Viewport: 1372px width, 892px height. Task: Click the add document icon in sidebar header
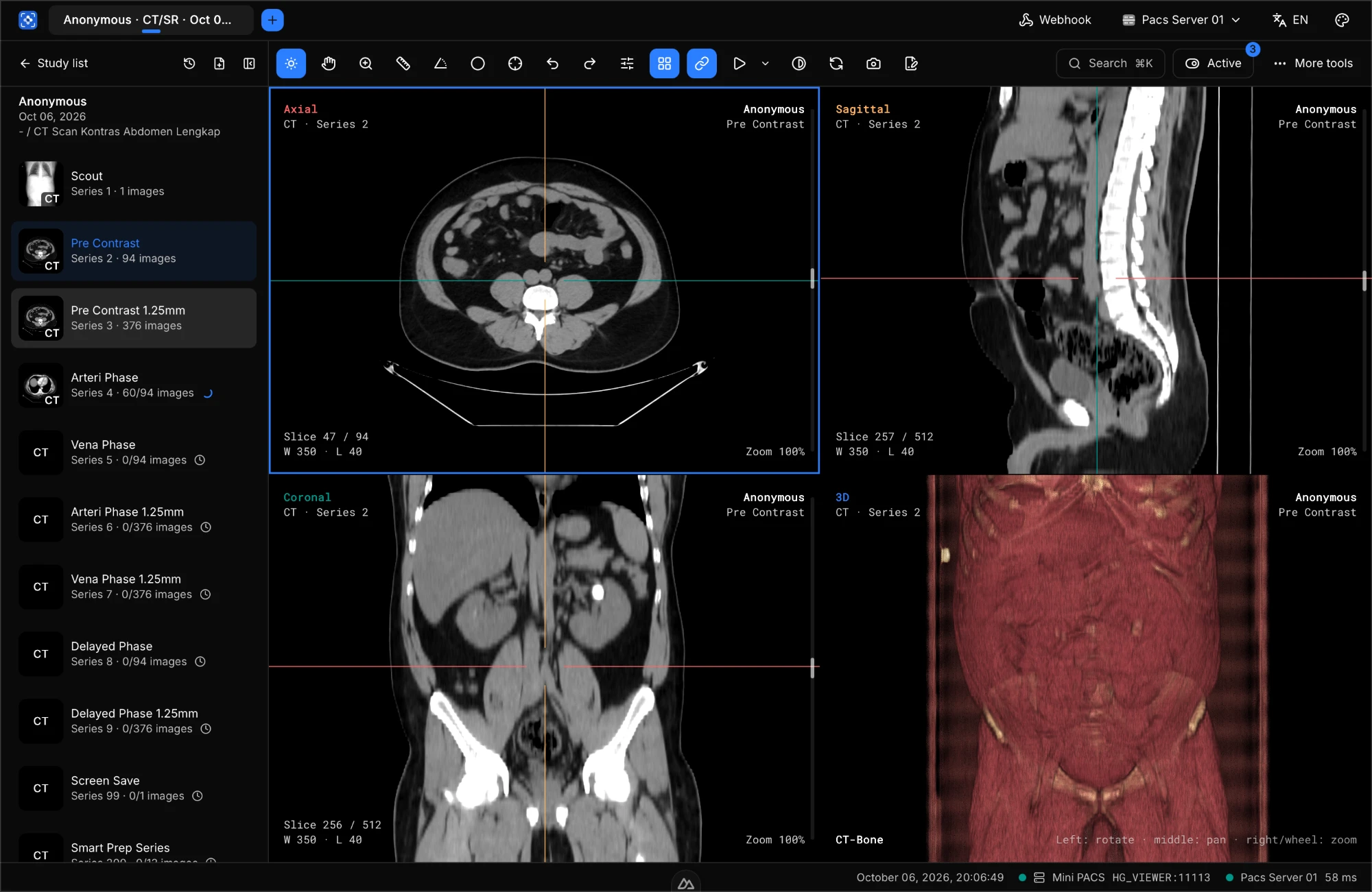coord(220,63)
